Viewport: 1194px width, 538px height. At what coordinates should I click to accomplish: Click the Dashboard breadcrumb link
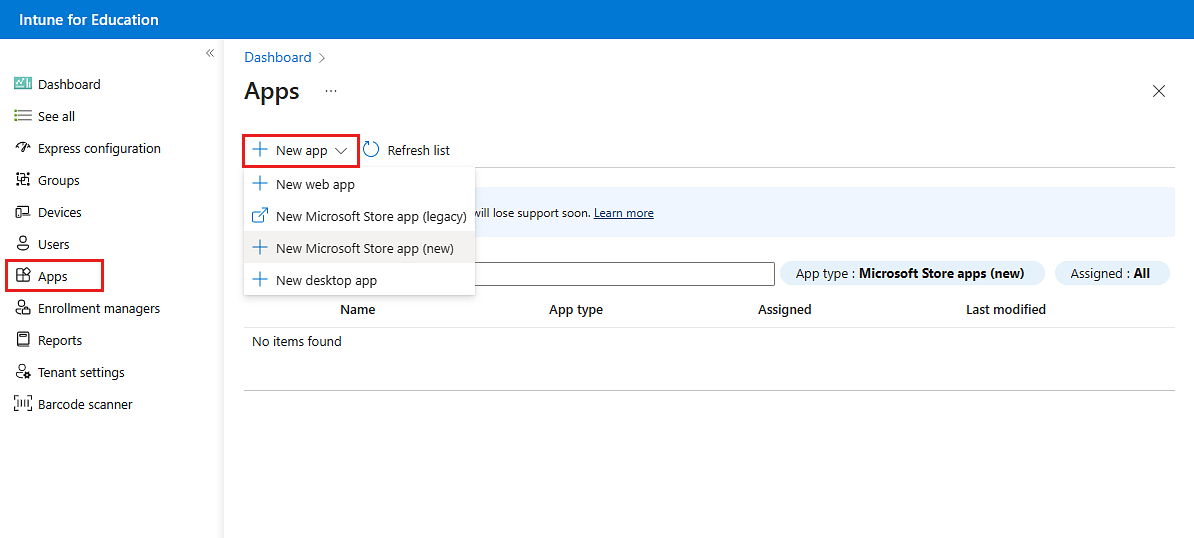pyautogui.click(x=278, y=57)
